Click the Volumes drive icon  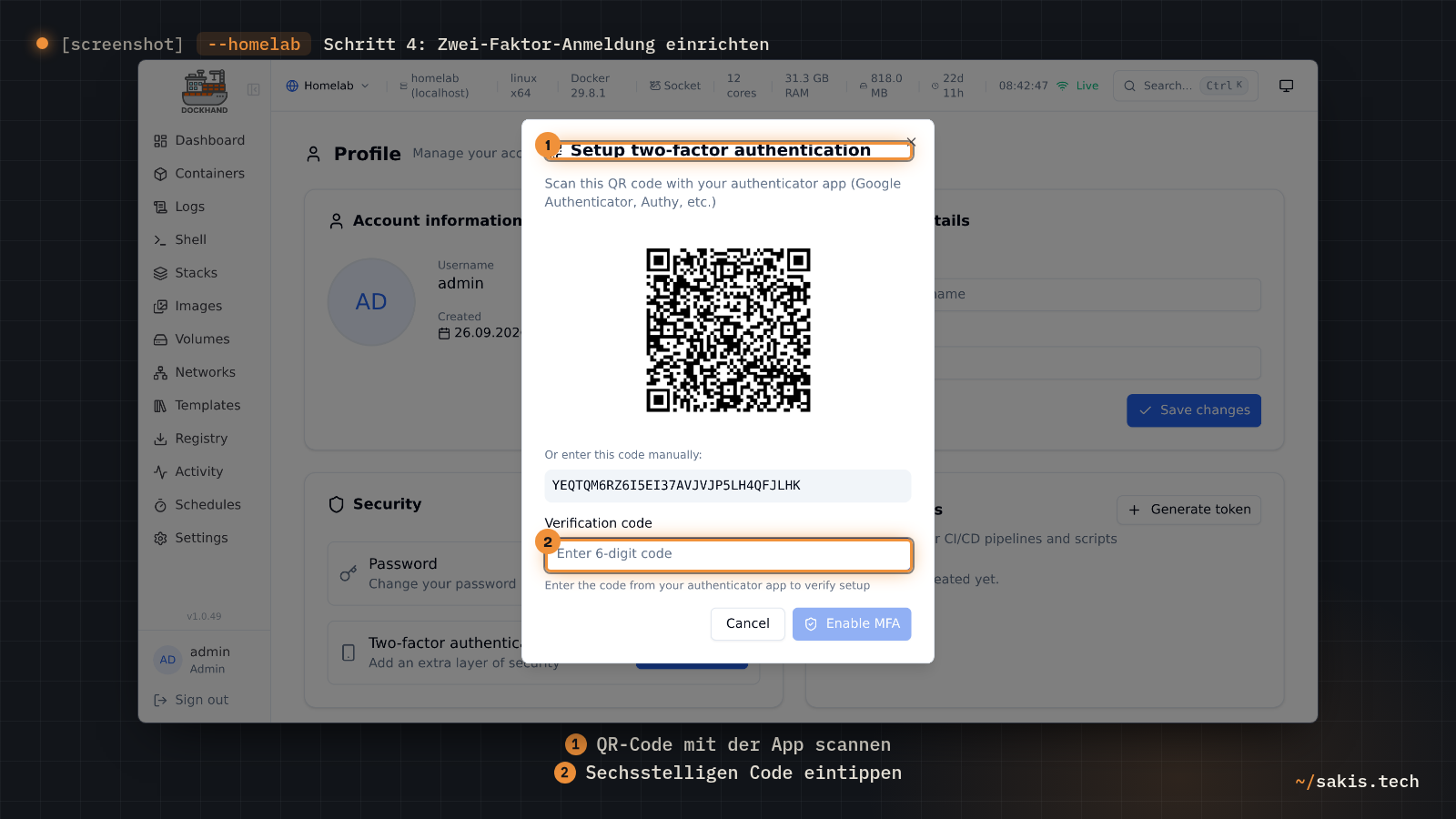[160, 339]
